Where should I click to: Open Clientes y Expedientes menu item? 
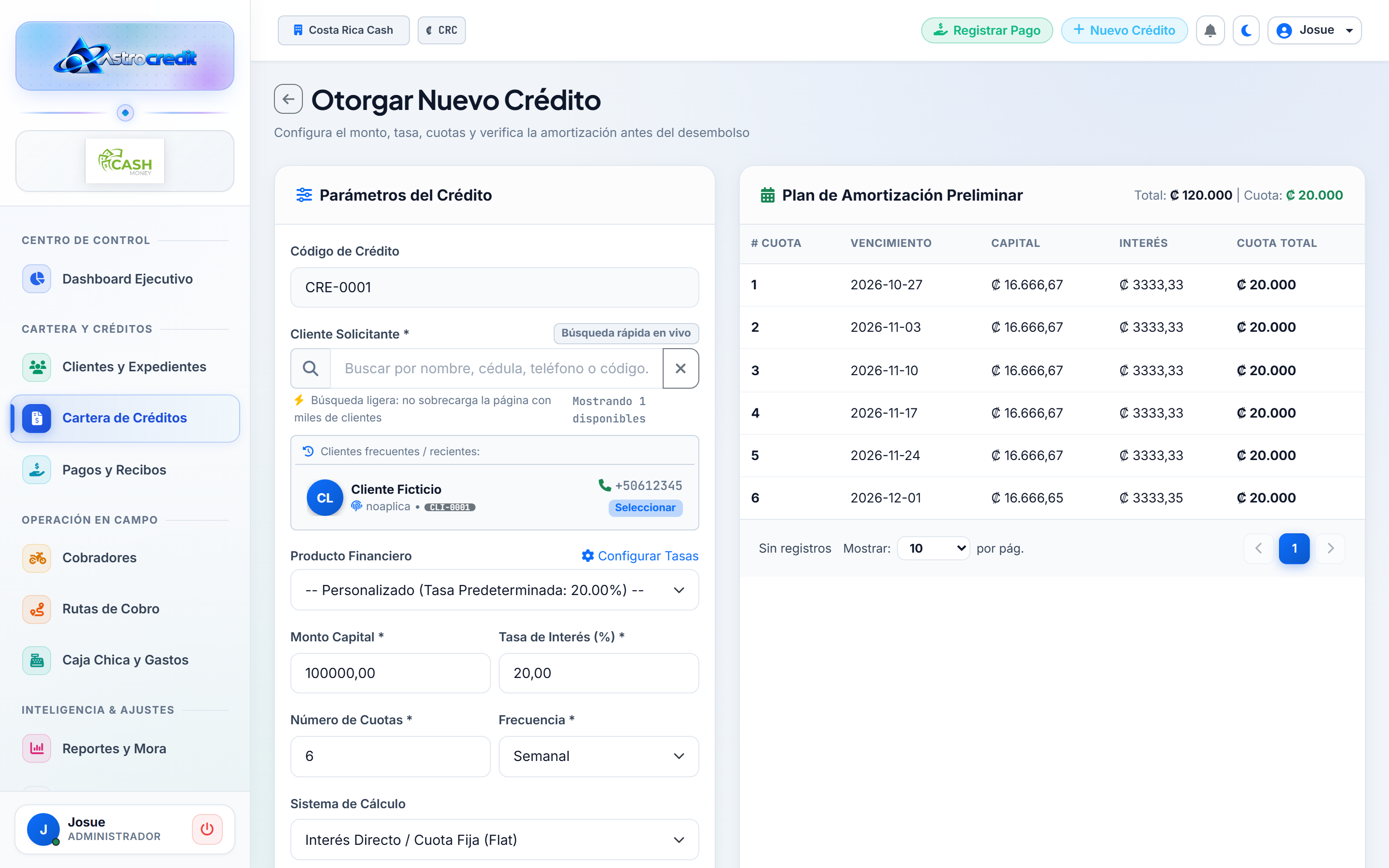[125, 367]
